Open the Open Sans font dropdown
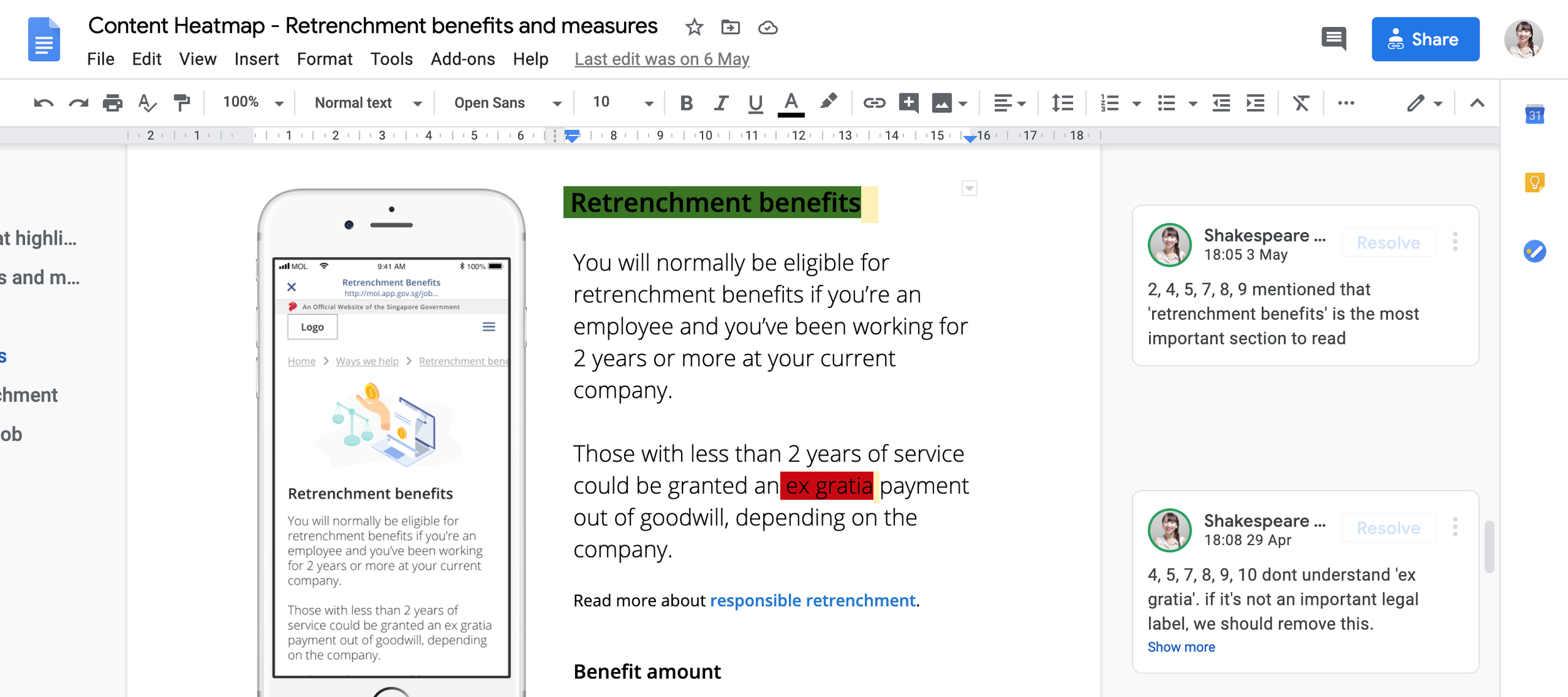 (507, 103)
